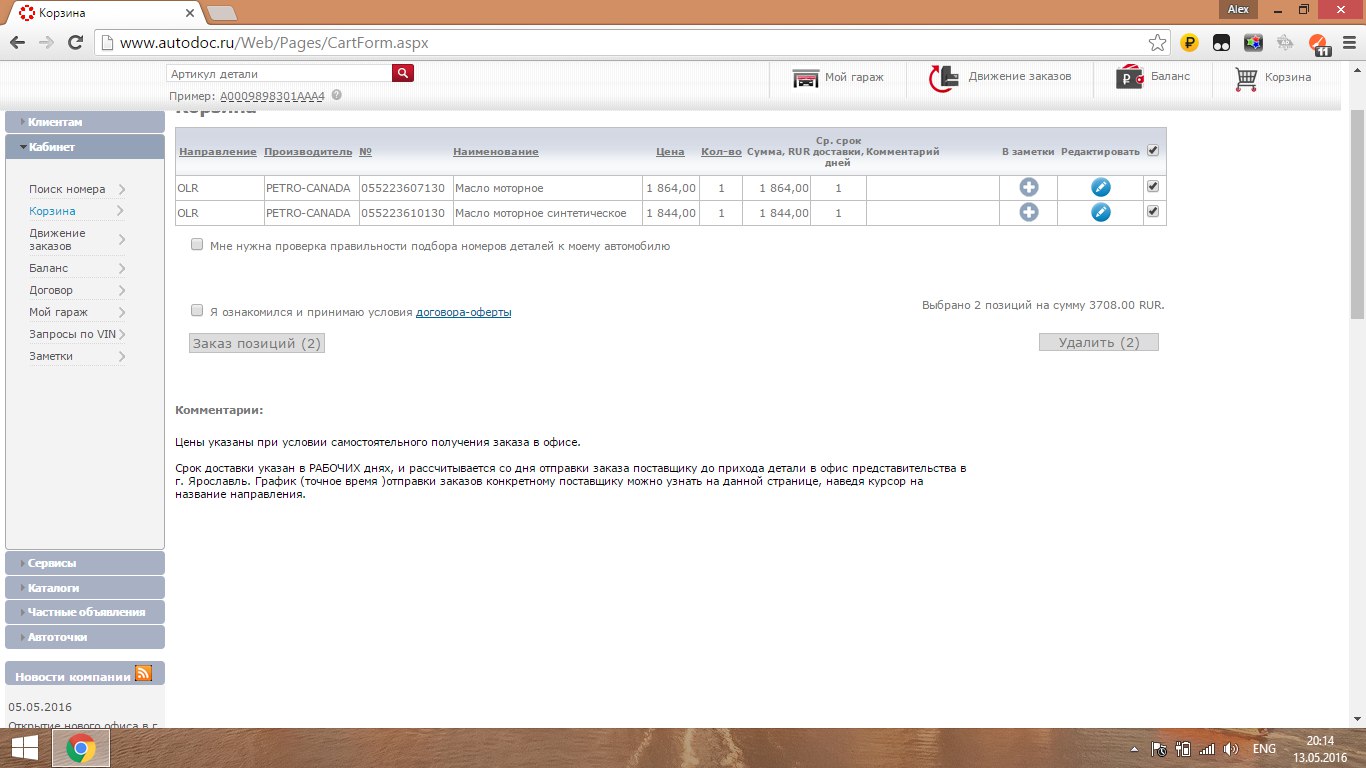Open the Windows Start button
Screen dimensions: 1366x768
[25, 748]
